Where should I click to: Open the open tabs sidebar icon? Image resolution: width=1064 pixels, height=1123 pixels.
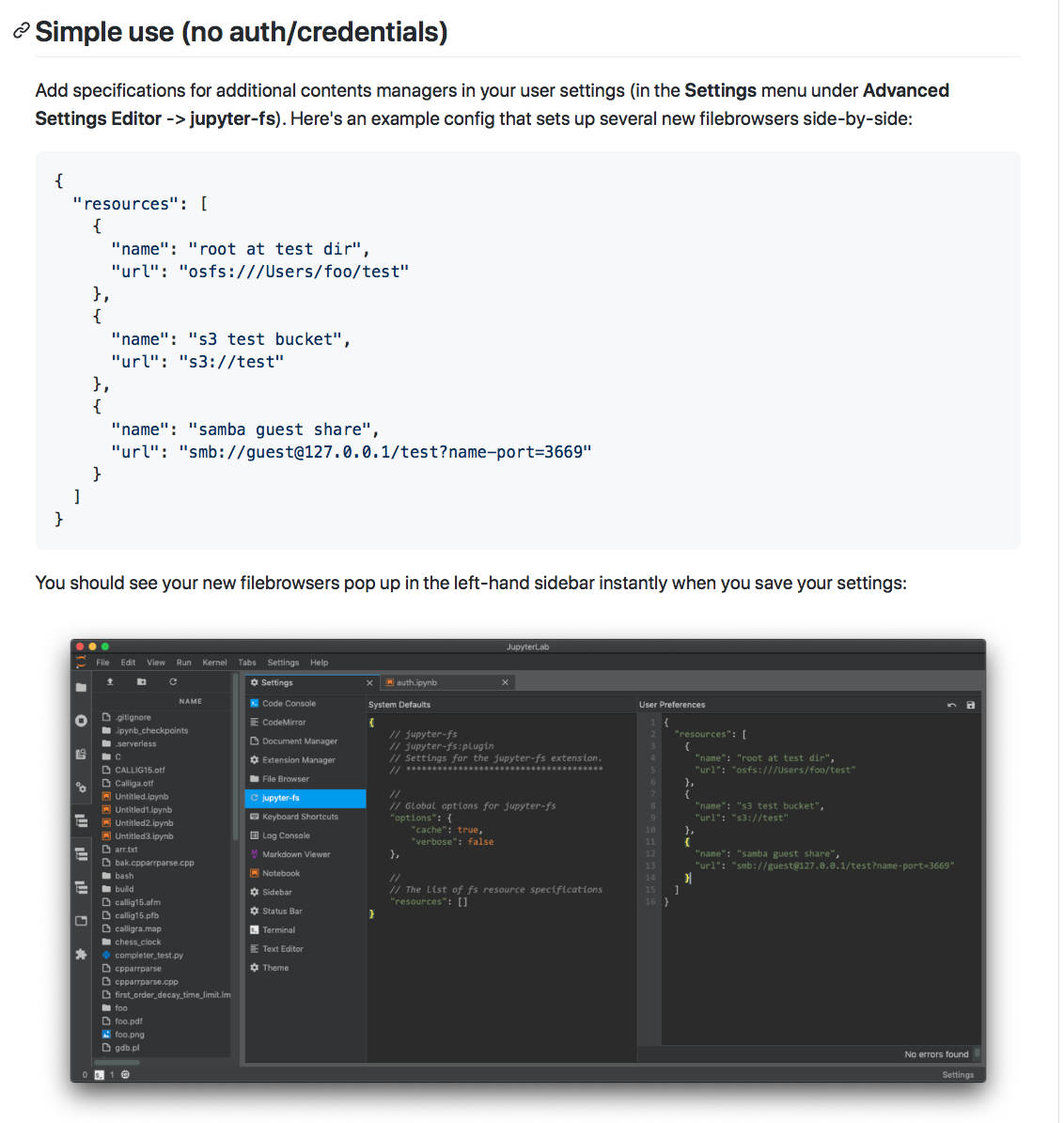coord(81,921)
